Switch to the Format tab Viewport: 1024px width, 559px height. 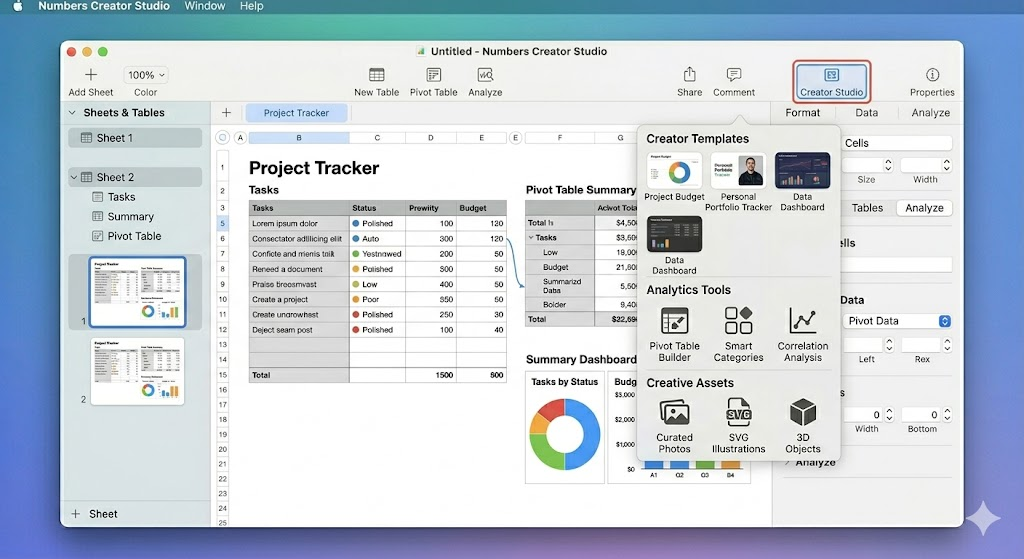click(803, 112)
